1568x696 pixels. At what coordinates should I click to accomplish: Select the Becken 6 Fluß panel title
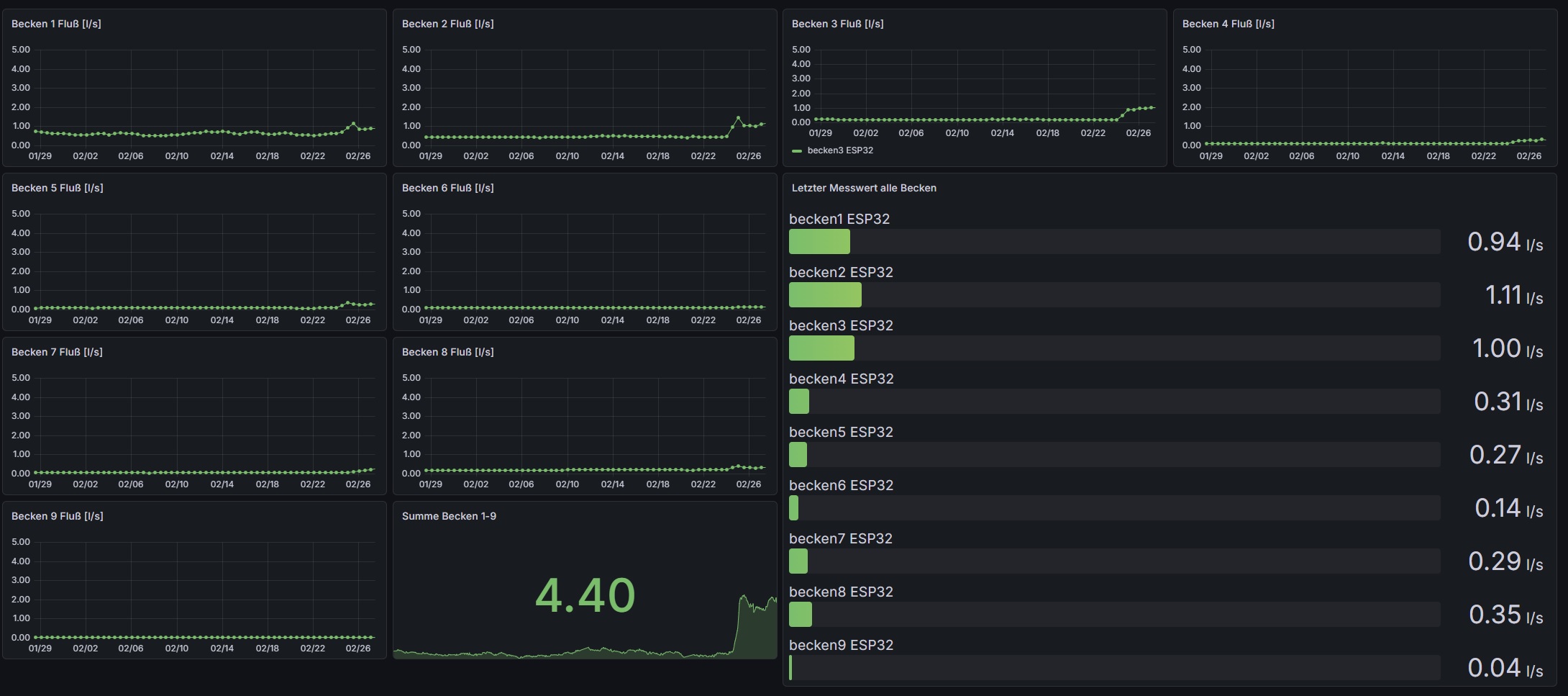click(x=447, y=188)
